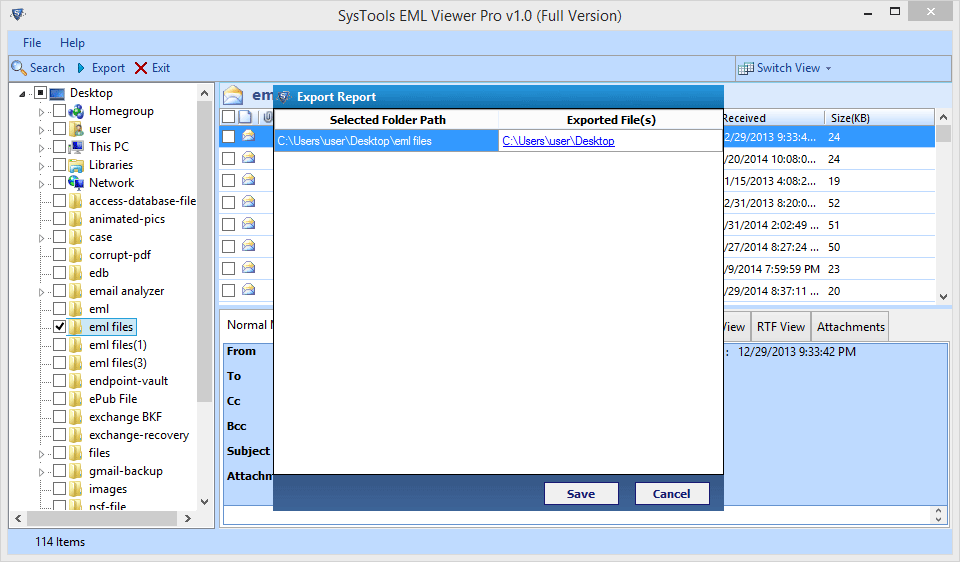Click the Network globe icon
960x562 pixels.
coord(76,183)
